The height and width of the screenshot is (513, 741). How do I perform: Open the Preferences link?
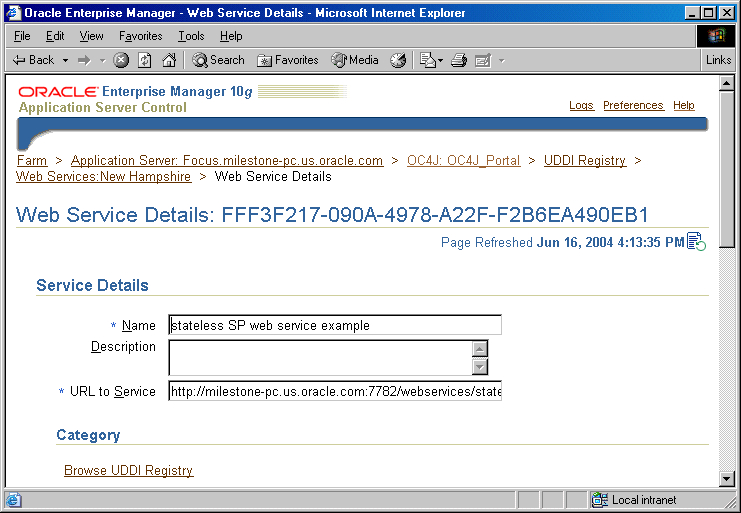[633, 105]
